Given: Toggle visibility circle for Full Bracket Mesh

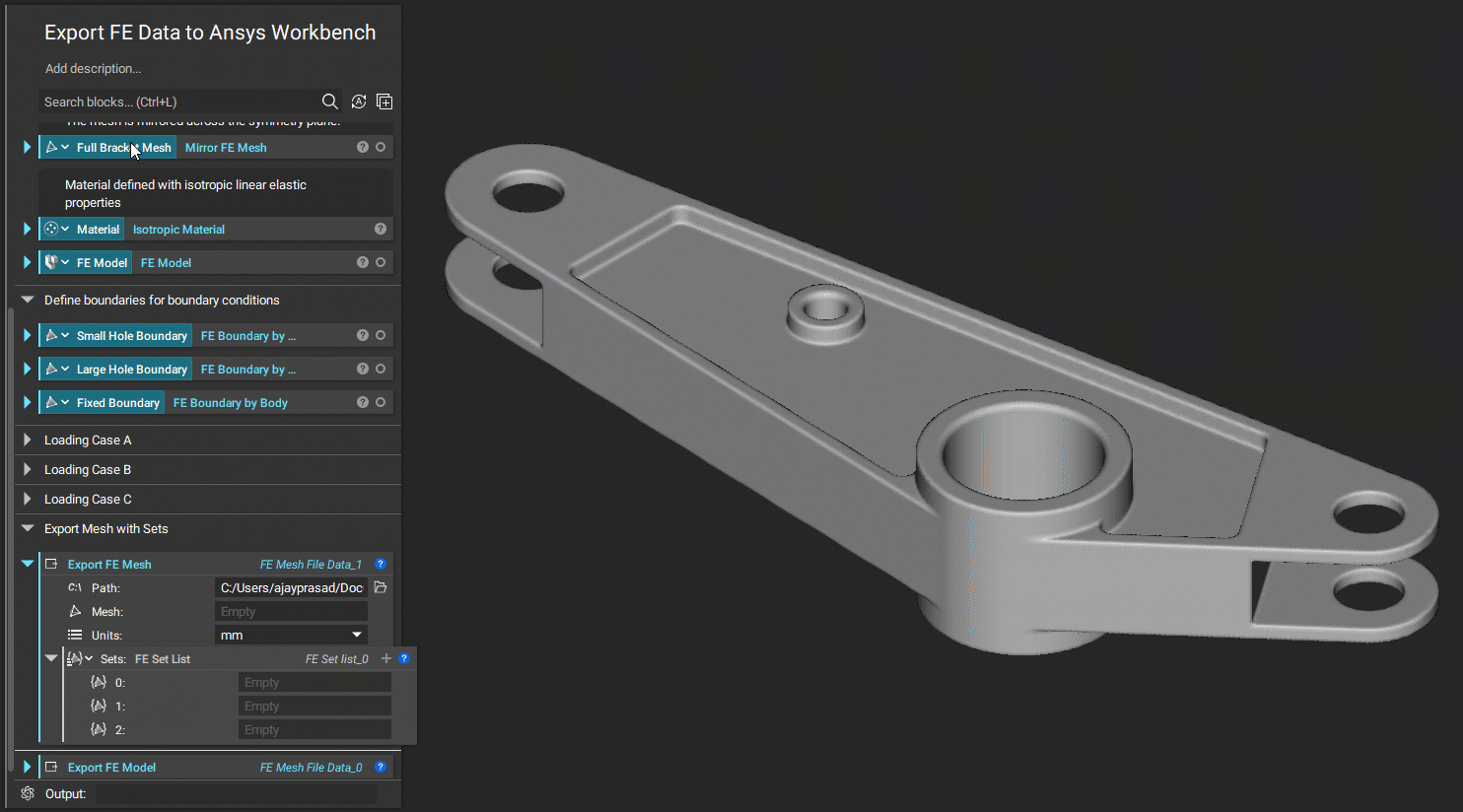Looking at the screenshot, I should pyautogui.click(x=381, y=147).
